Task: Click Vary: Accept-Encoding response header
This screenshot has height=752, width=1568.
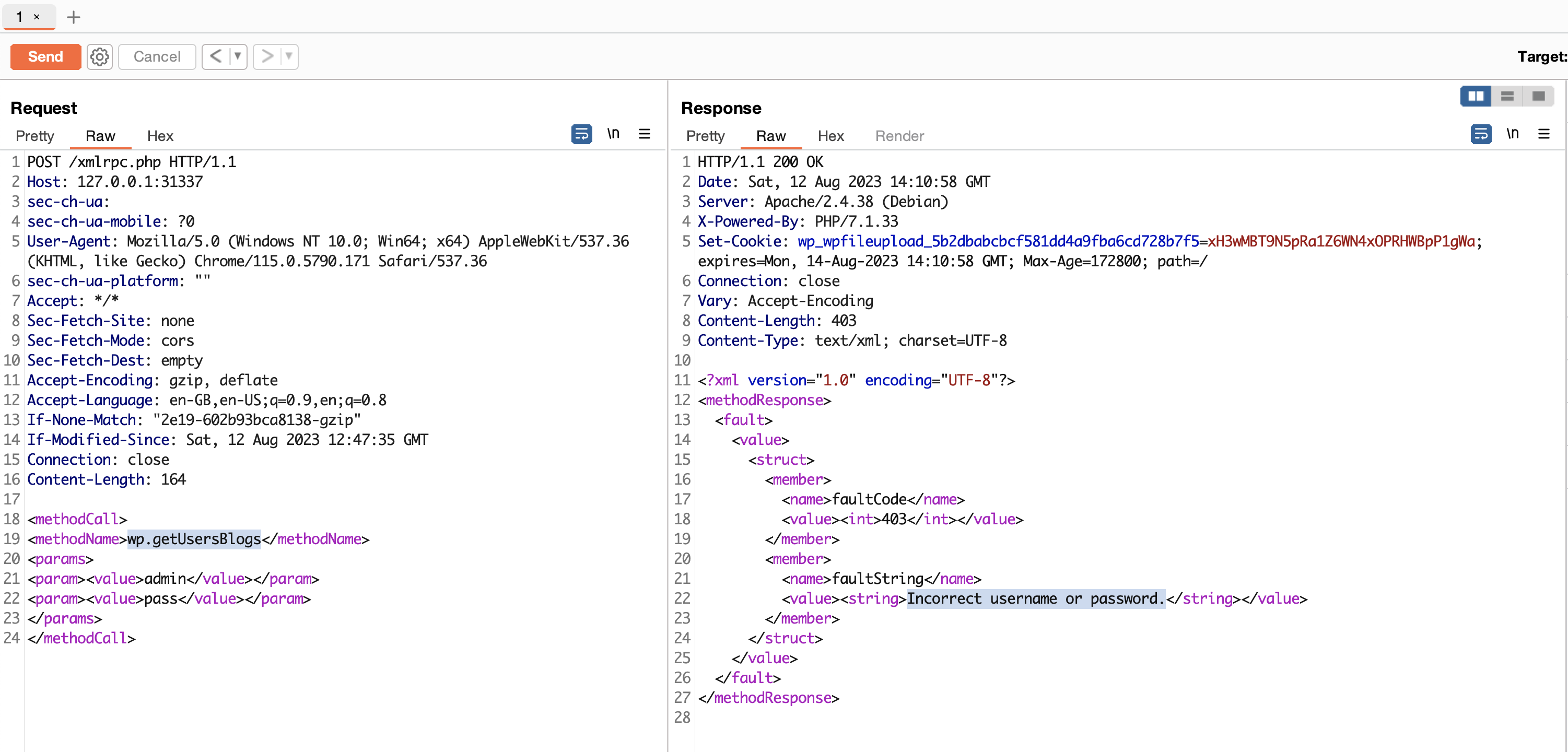Action: (x=785, y=301)
